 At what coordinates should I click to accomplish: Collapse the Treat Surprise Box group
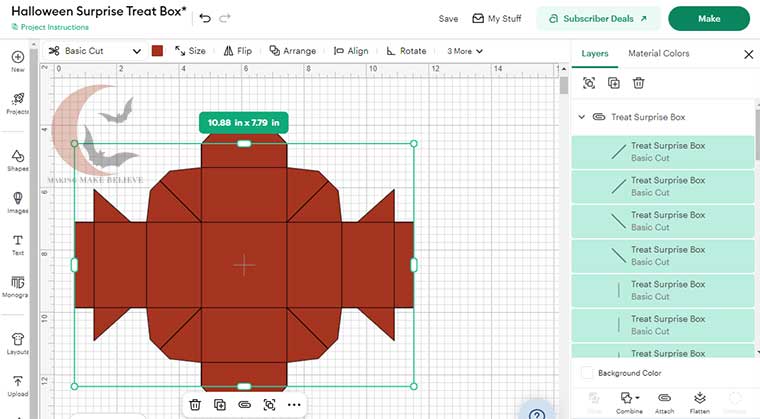point(582,117)
